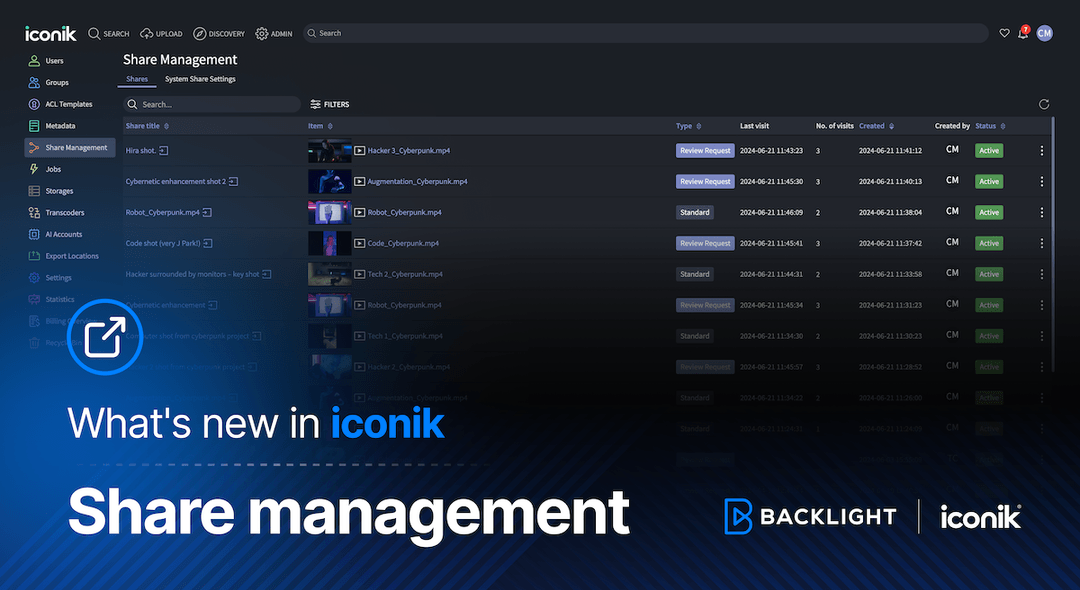Open the CM profile avatar menu

point(1044,33)
